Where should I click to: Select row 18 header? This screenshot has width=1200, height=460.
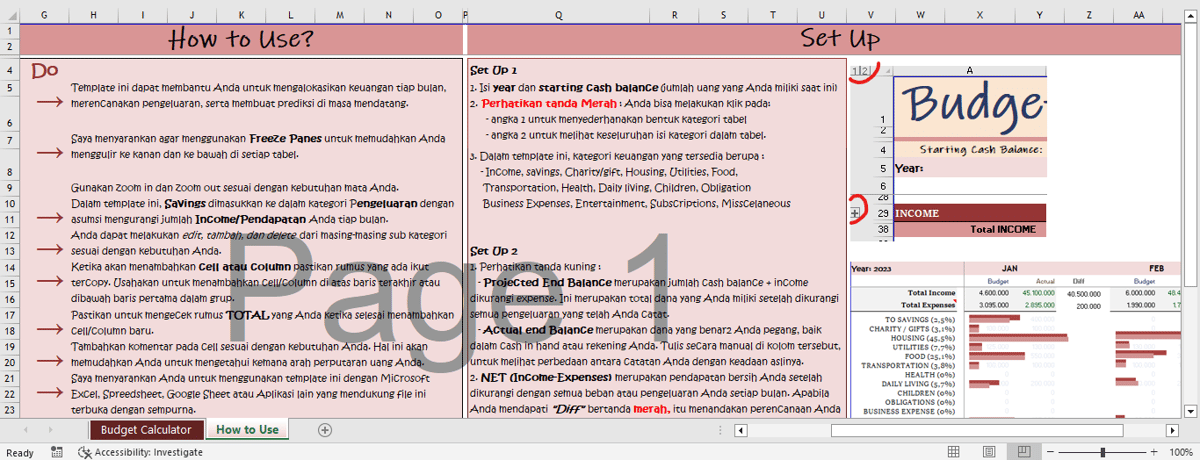click(x=9, y=331)
